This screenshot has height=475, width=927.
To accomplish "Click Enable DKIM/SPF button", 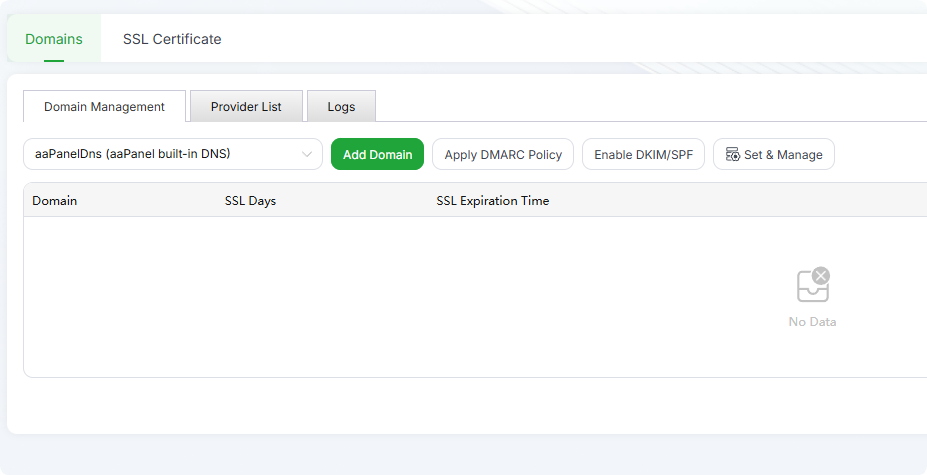I will coord(643,154).
